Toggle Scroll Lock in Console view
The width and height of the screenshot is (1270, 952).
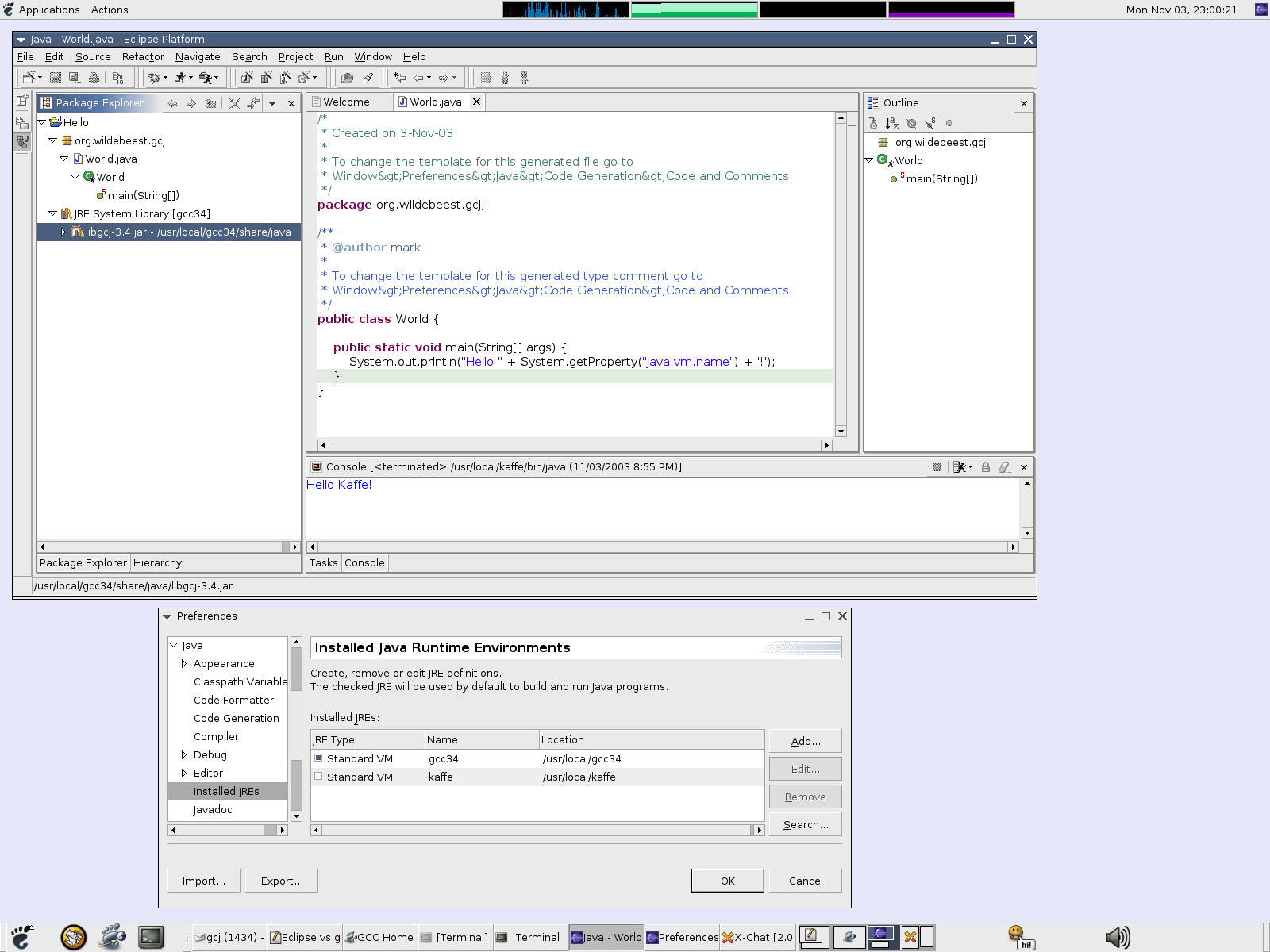pyautogui.click(x=986, y=467)
